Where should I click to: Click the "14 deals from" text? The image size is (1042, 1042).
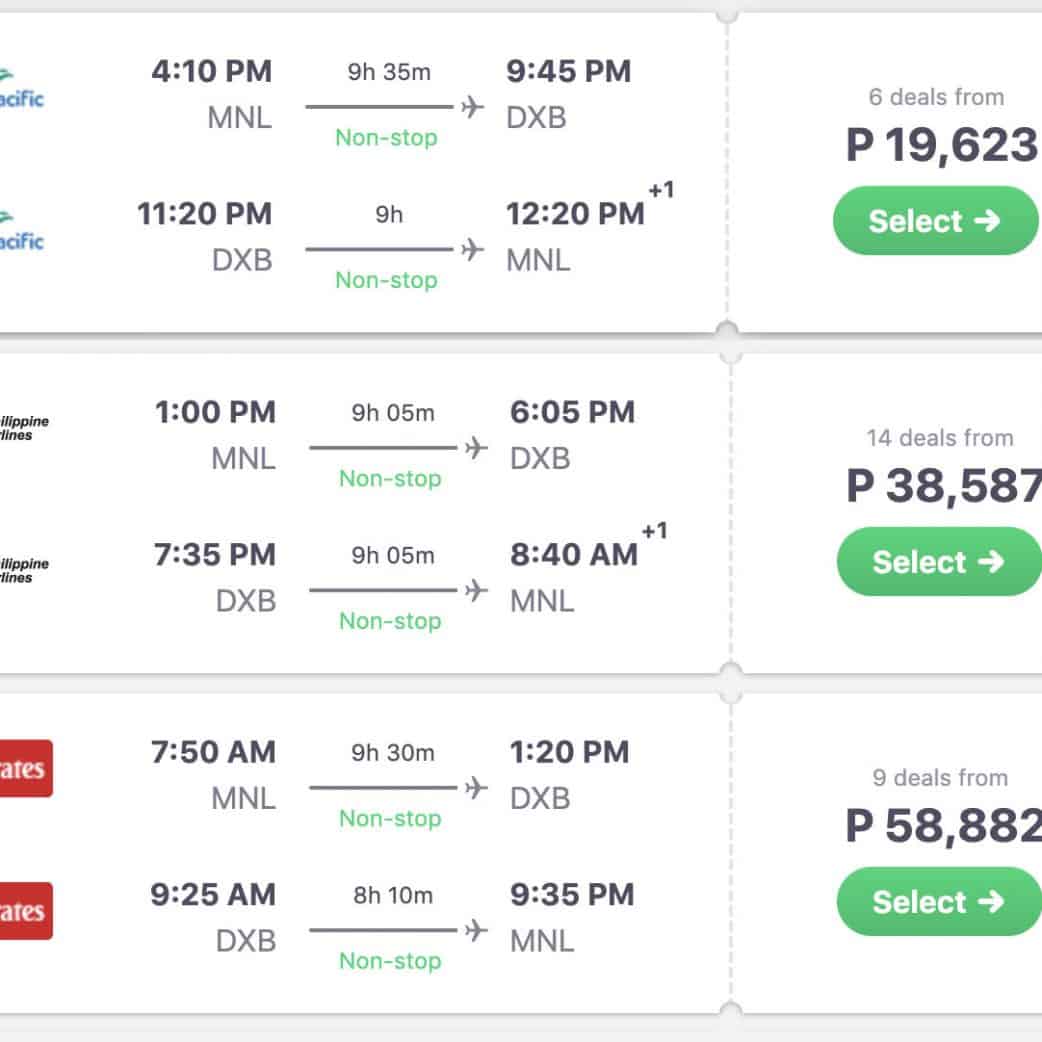(939, 438)
